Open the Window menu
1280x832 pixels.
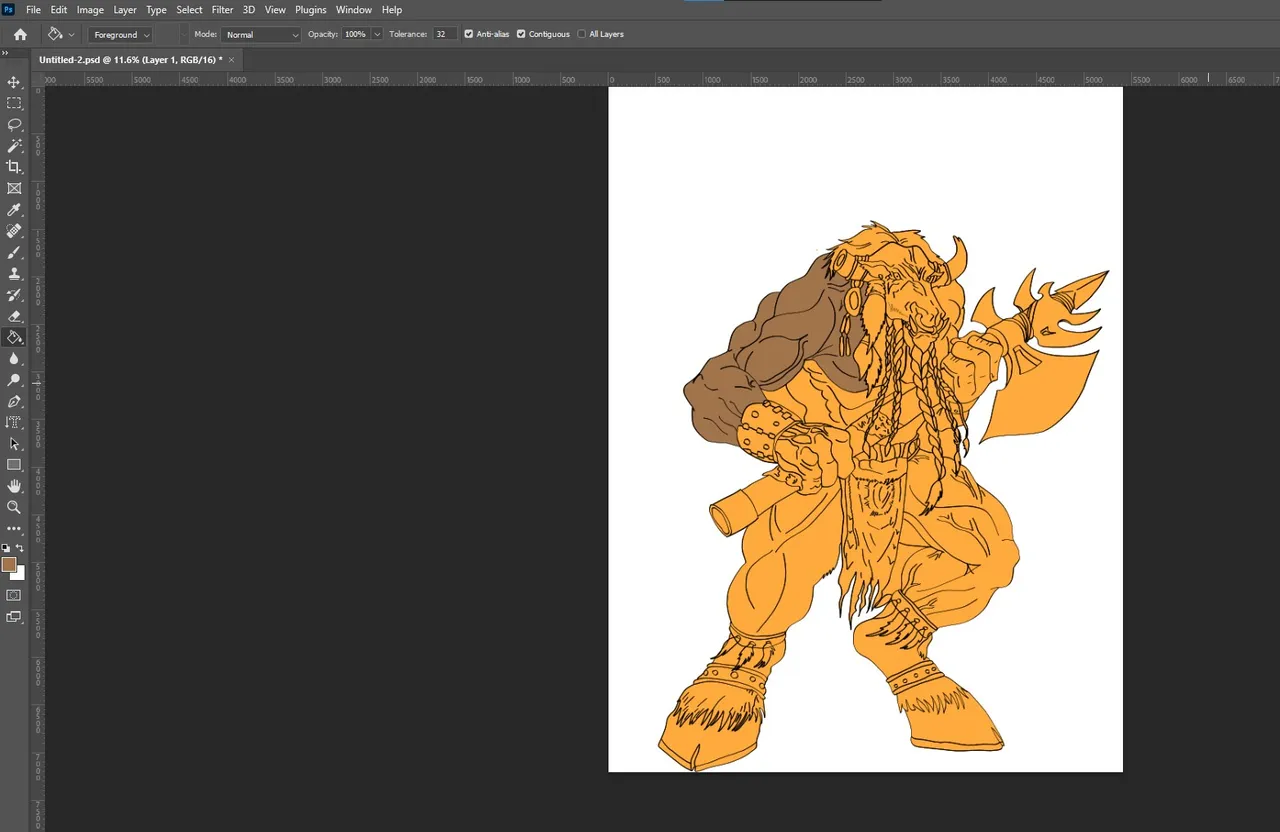tap(354, 9)
